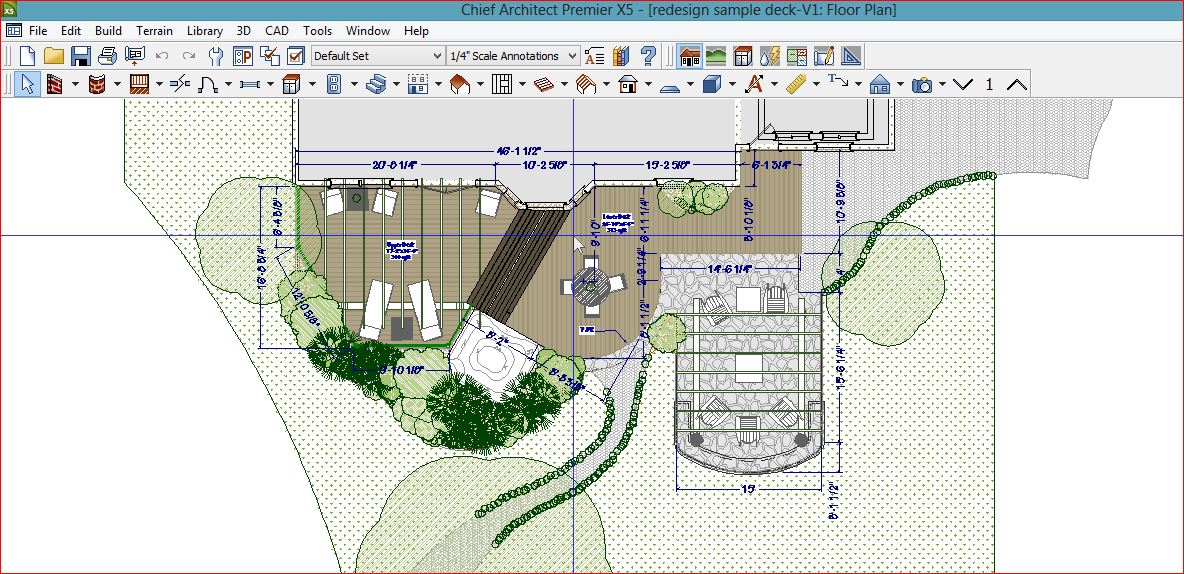Select the Door tool

pyautogui.click(x=208, y=84)
